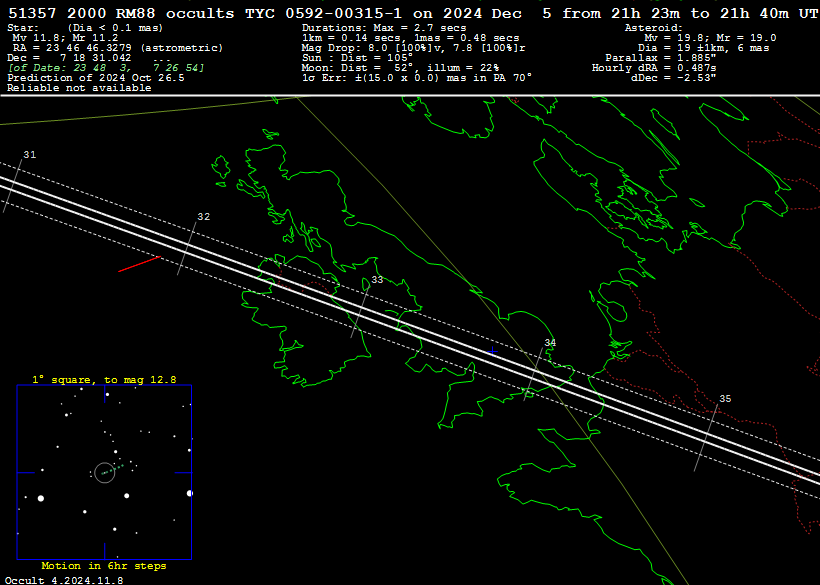Click the circled target star in finder chart

[105, 472]
